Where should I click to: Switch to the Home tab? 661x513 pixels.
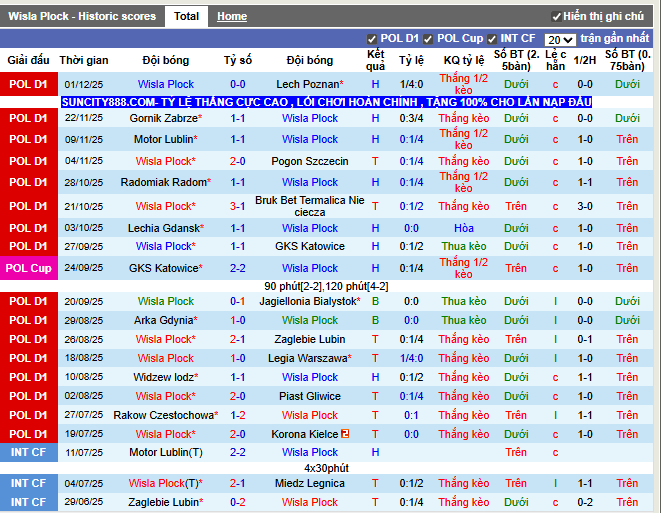pyautogui.click(x=232, y=16)
